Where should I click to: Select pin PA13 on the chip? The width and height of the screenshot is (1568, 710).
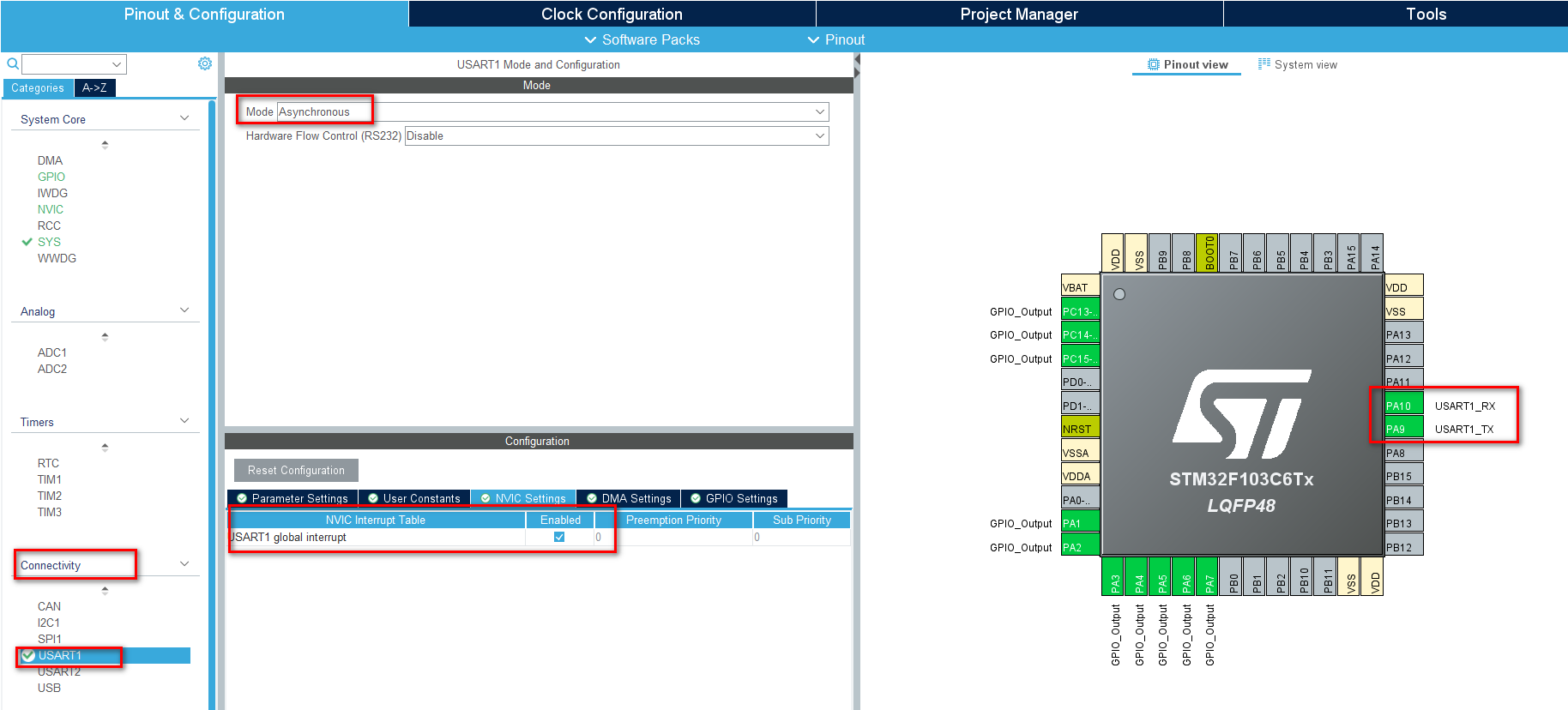click(1404, 334)
